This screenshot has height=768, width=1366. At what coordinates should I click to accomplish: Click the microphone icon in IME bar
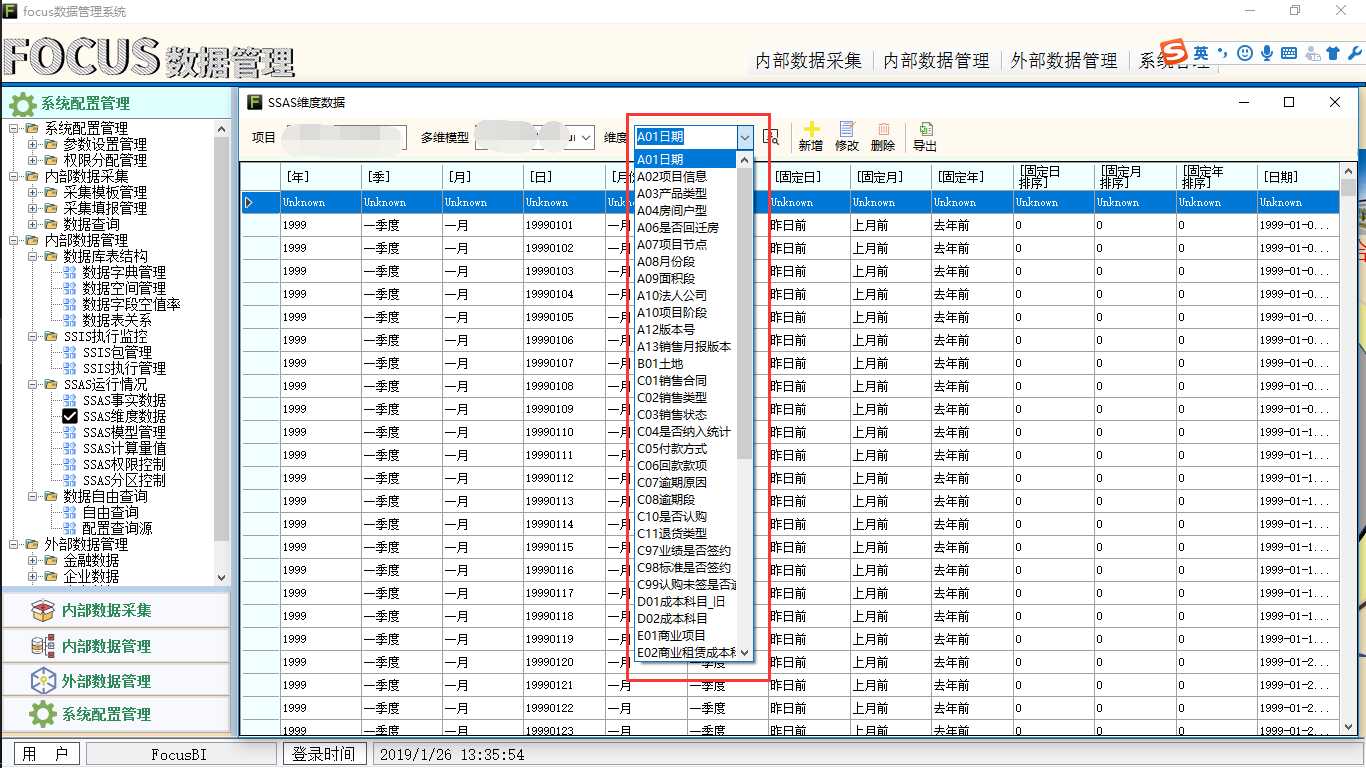pos(1267,53)
